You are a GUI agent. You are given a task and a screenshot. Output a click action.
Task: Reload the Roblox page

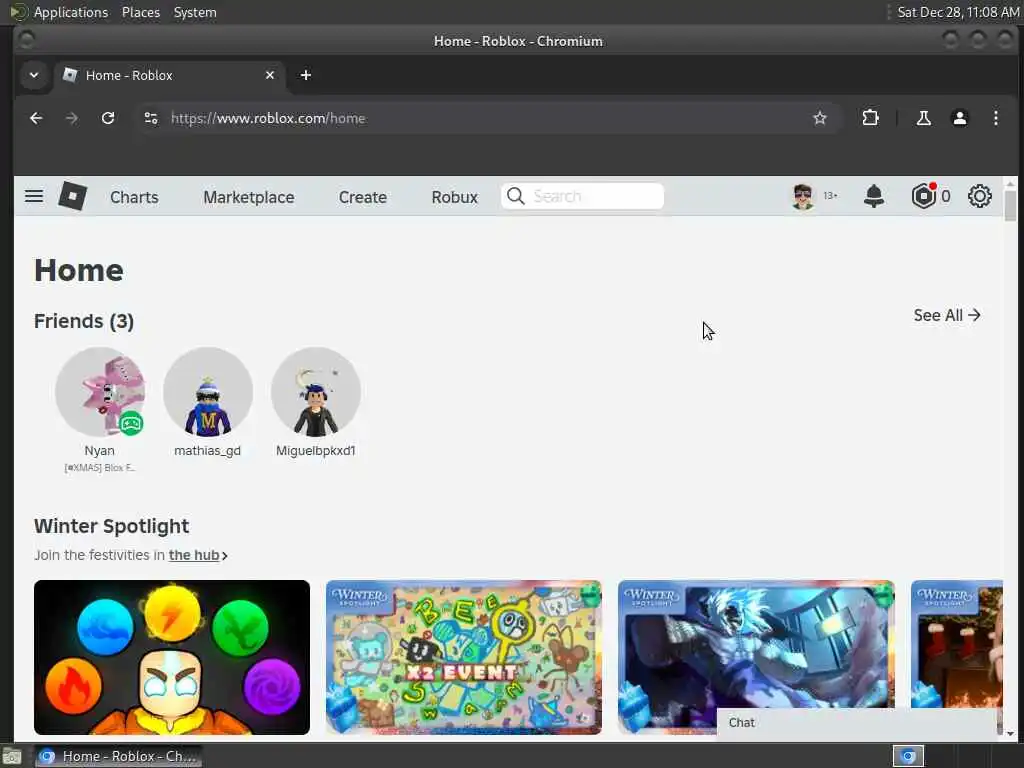pyautogui.click(x=108, y=118)
